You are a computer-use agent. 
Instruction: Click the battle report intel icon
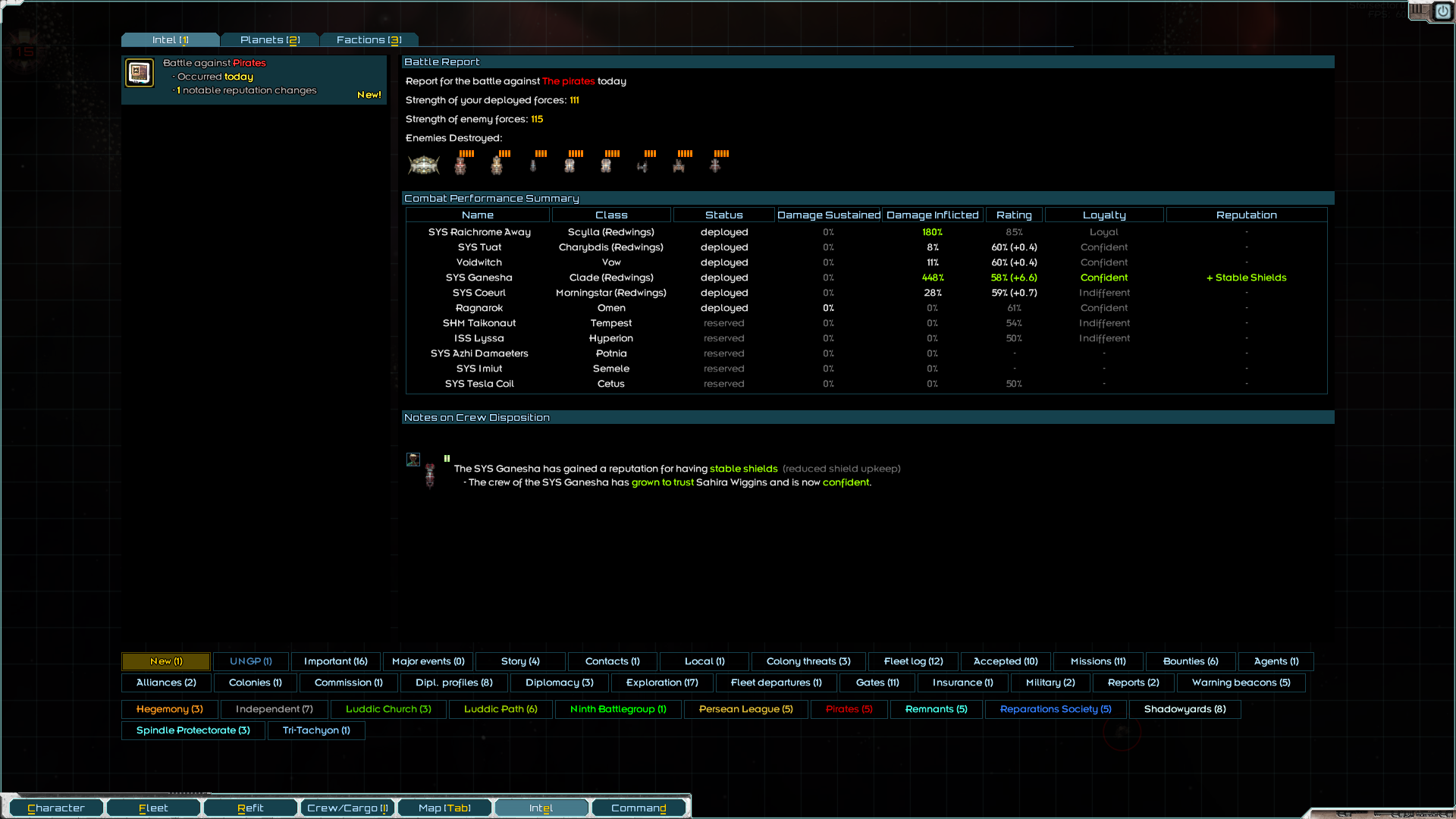click(140, 74)
